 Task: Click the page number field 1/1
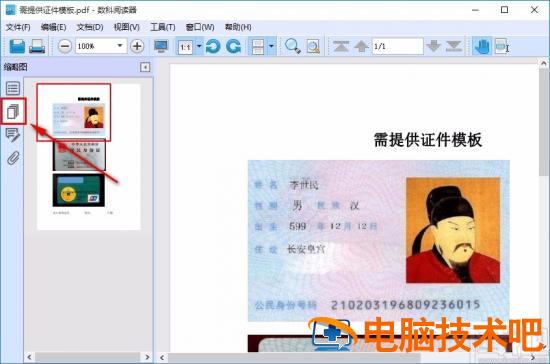point(397,46)
